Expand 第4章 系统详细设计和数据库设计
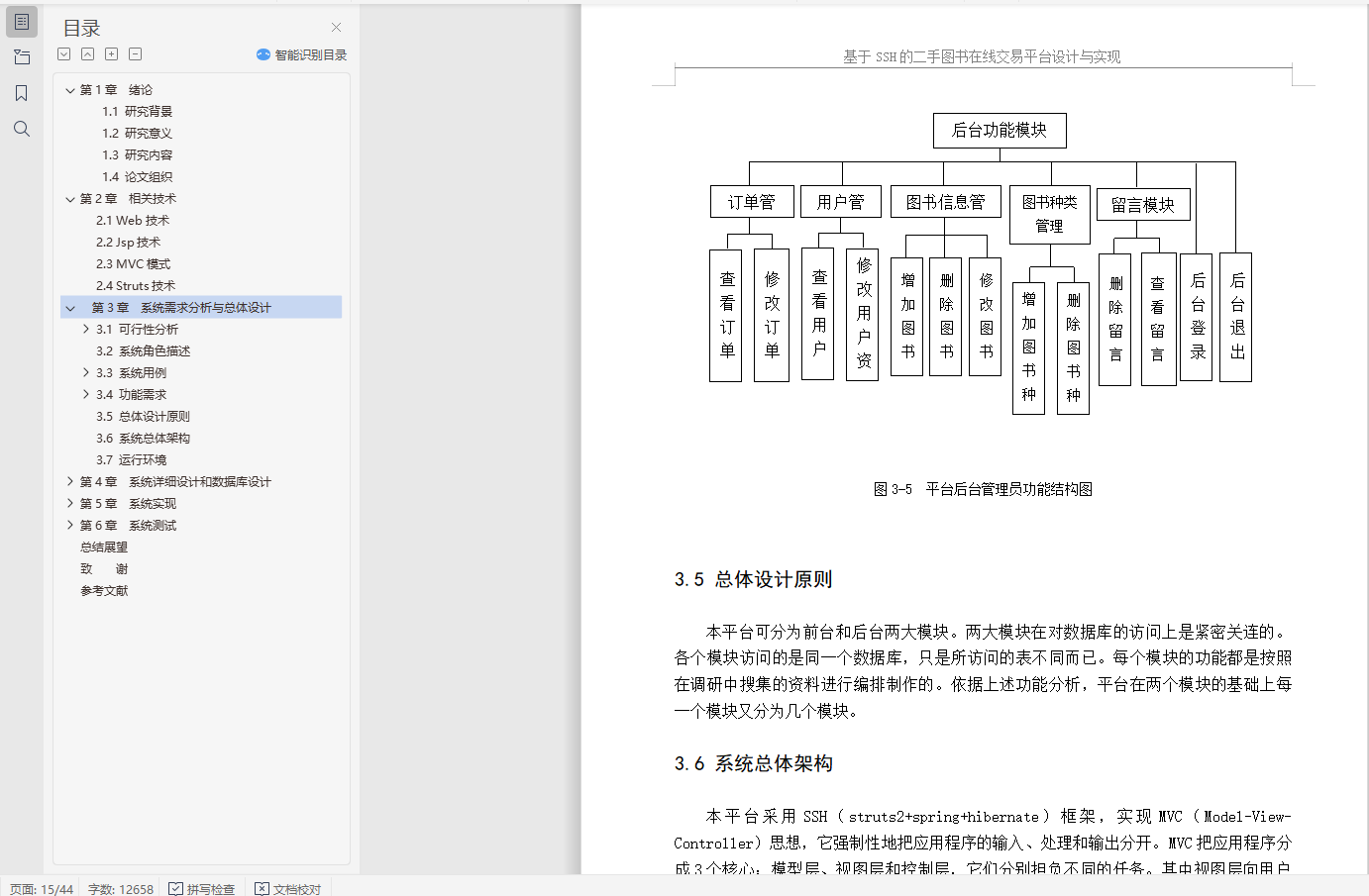1369x896 pixels. (70, 482)
